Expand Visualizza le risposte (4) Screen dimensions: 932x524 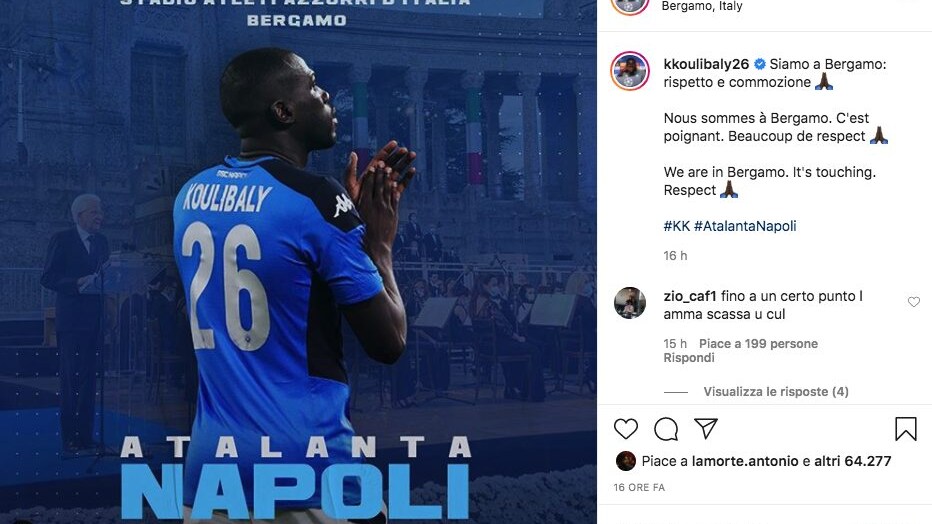(x=776, y=392)
